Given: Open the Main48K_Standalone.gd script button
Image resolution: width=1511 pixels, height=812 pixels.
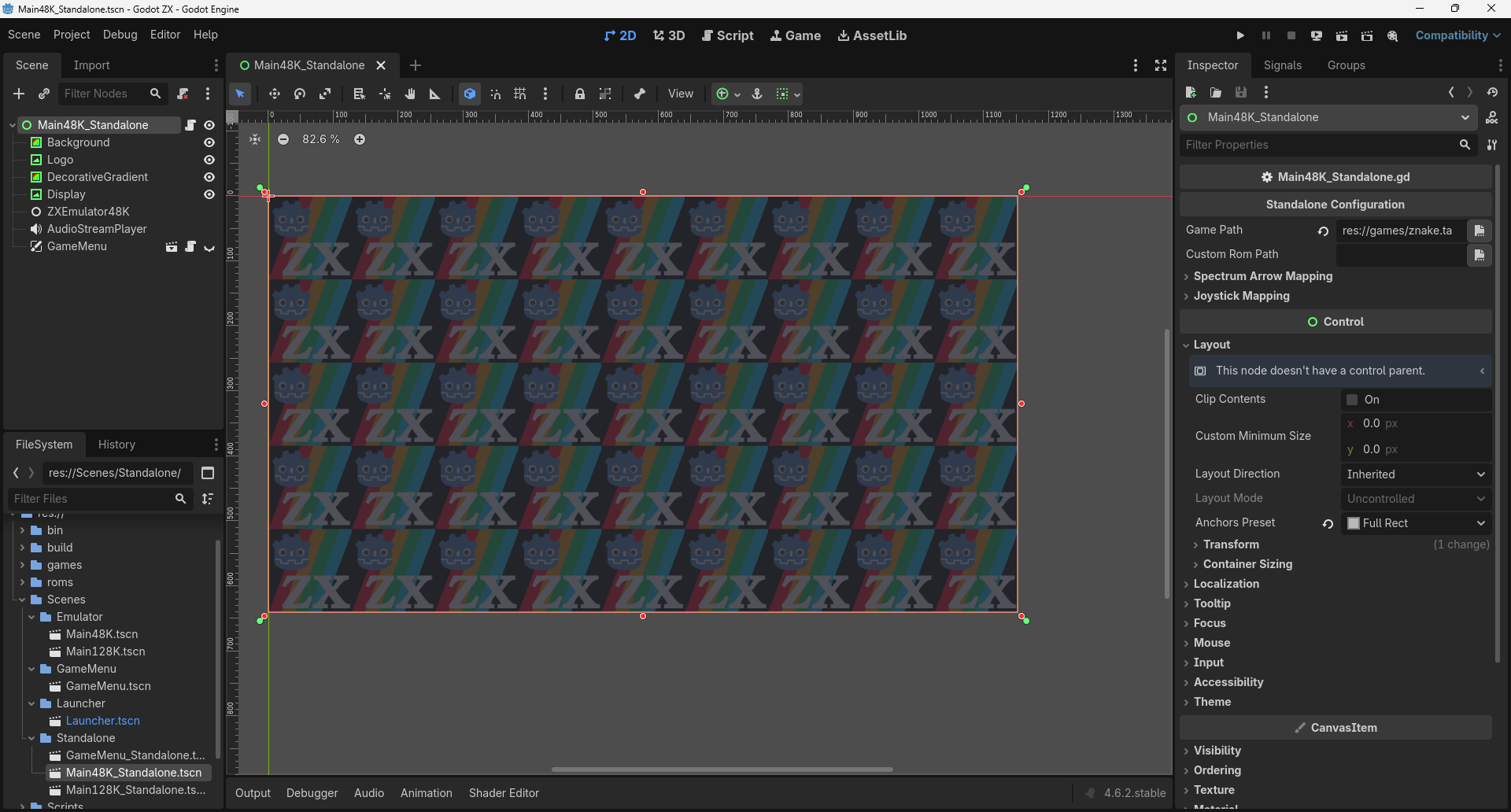Looking at the screenshot, I should coord(1336,177).
